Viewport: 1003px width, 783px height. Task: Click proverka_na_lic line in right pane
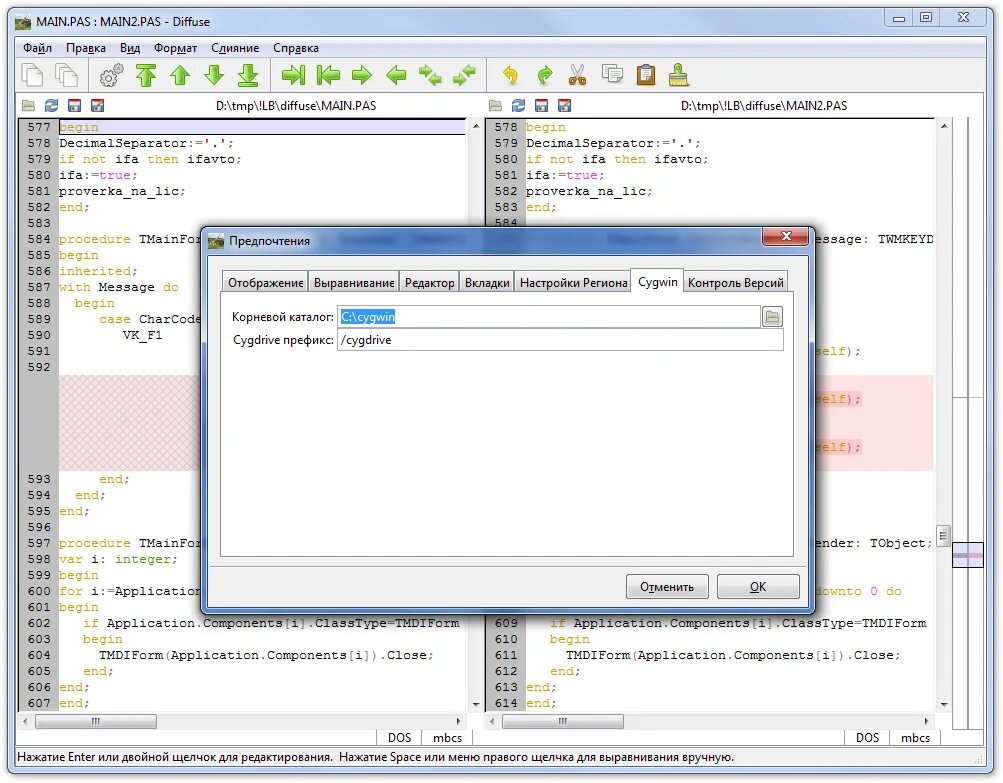[x=588, y=191]
